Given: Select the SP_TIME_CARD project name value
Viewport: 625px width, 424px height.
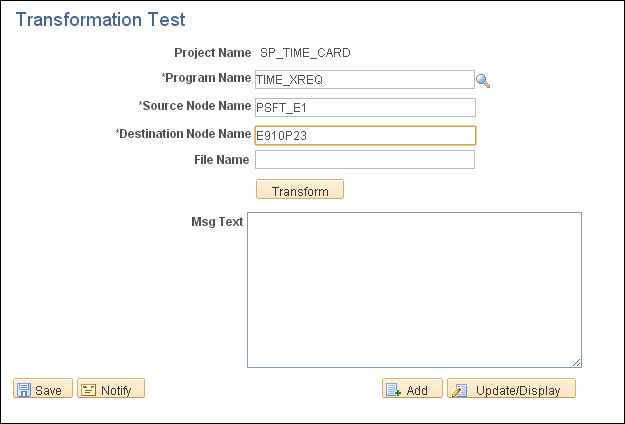Looking at the screenshot, I should click(305, 53).
